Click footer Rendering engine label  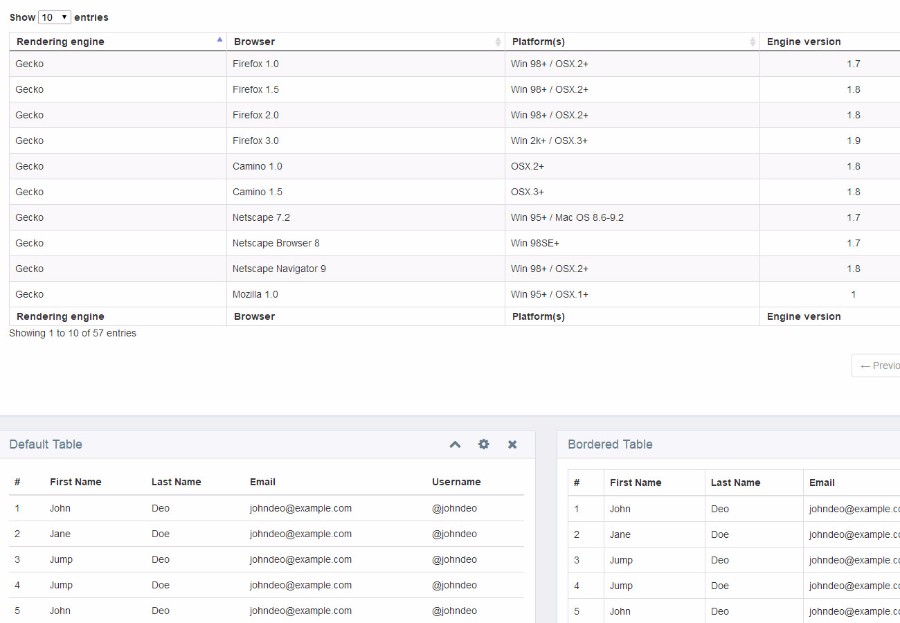(60, 316)
